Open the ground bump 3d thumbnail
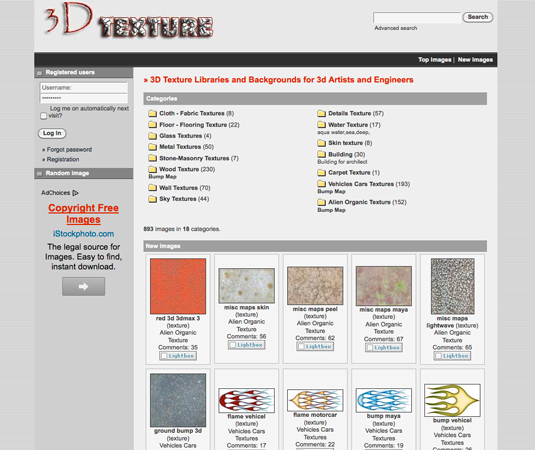 178,400
